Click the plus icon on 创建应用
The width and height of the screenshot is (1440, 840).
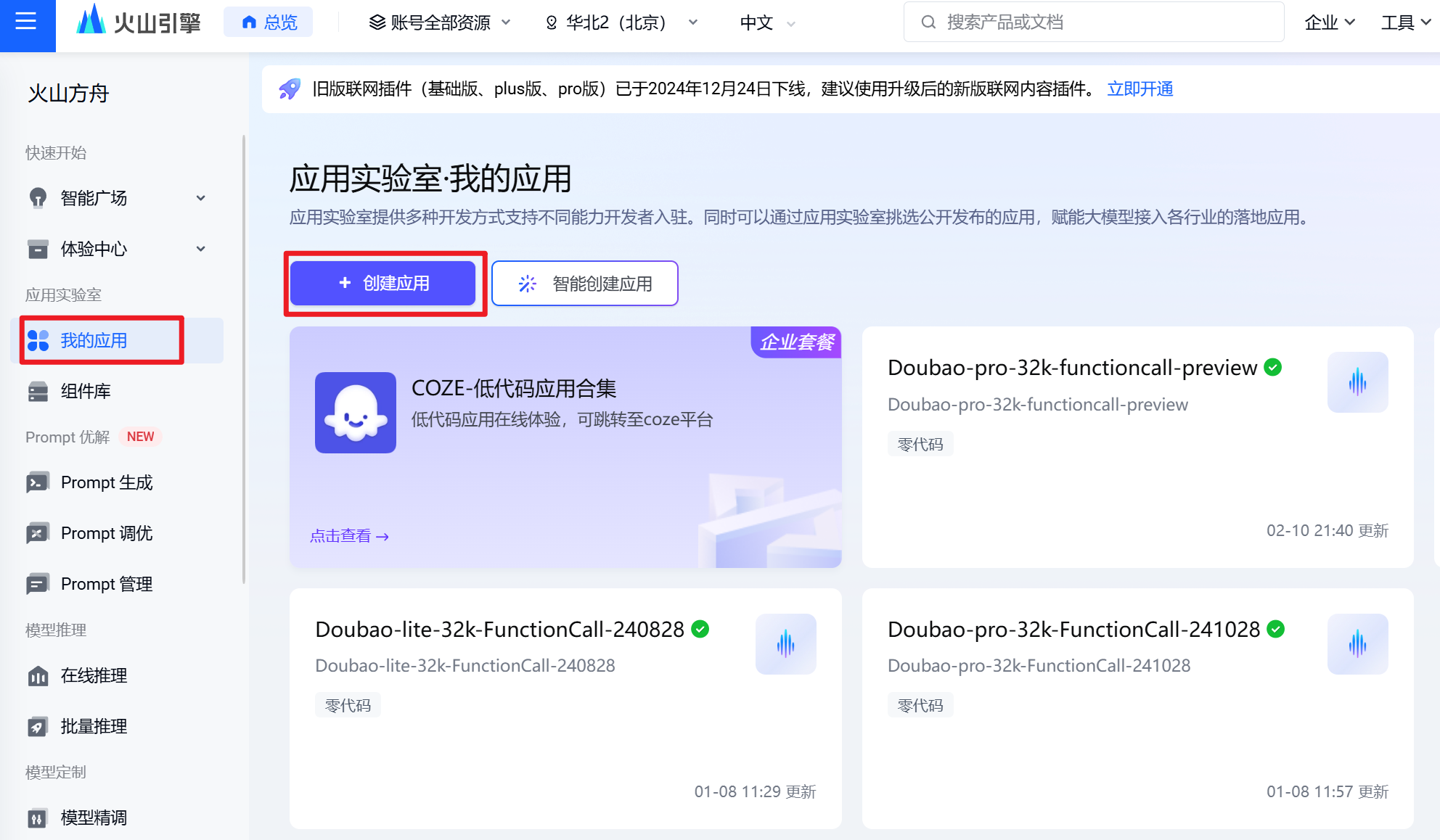345,283
